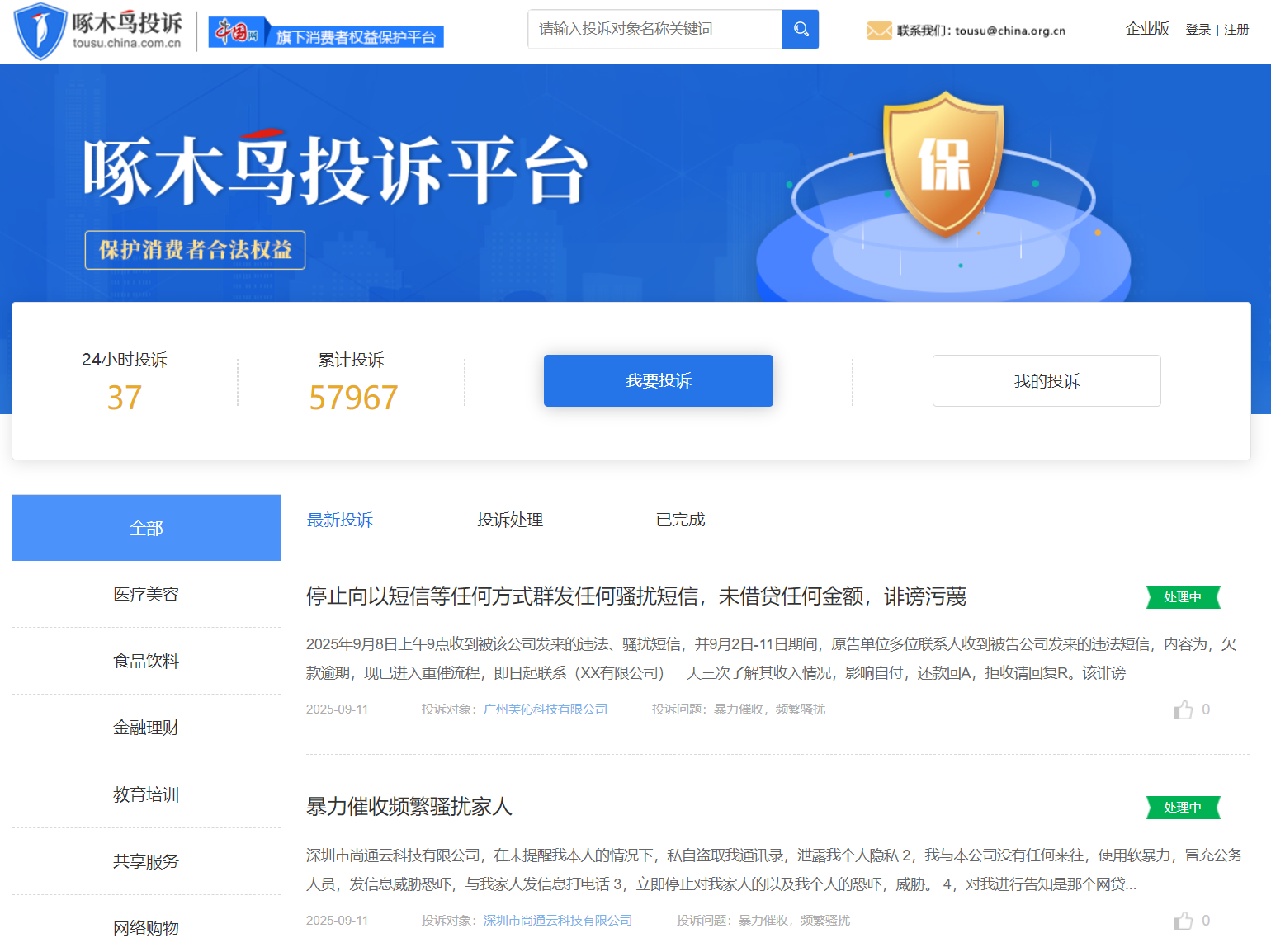Open the 暴力催收频繁骚扰家人 complaint title
Image resolution: width=1271 pixels, height=952 pixels.
pos(409,806)
